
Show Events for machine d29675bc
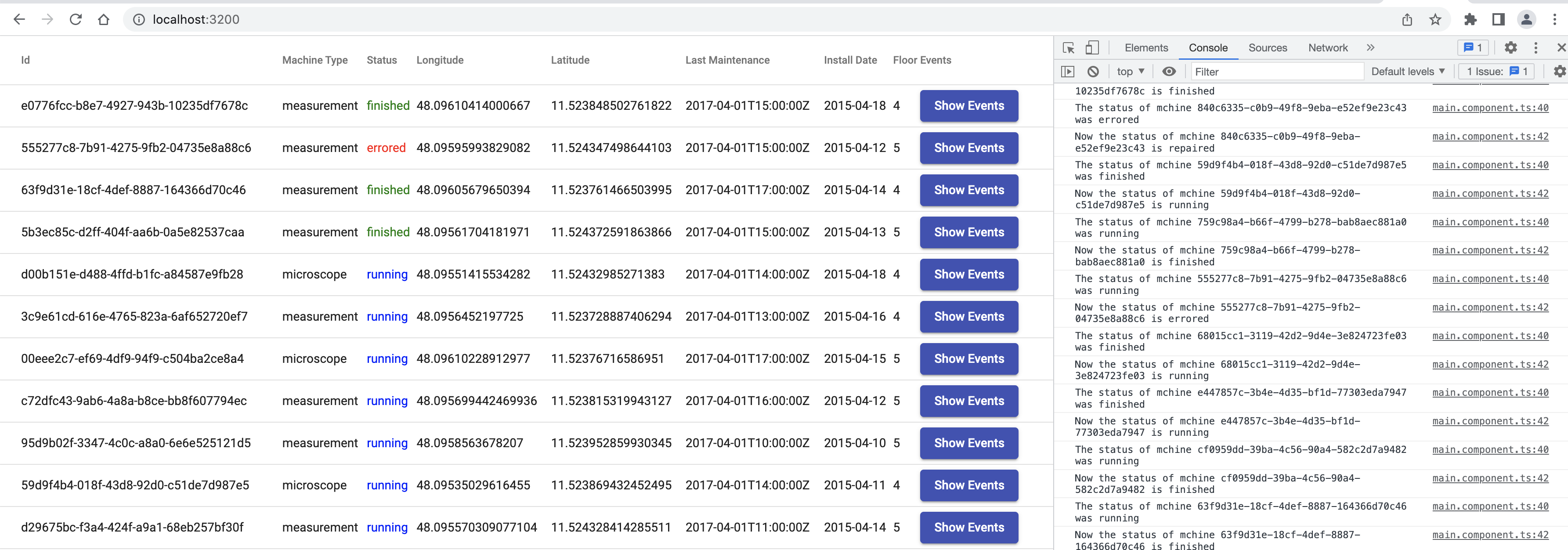pos(968,528)
